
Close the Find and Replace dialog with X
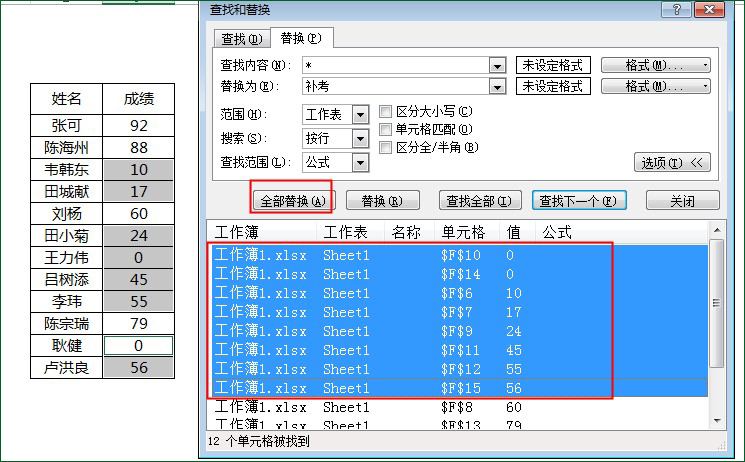[x=709, y=10]
